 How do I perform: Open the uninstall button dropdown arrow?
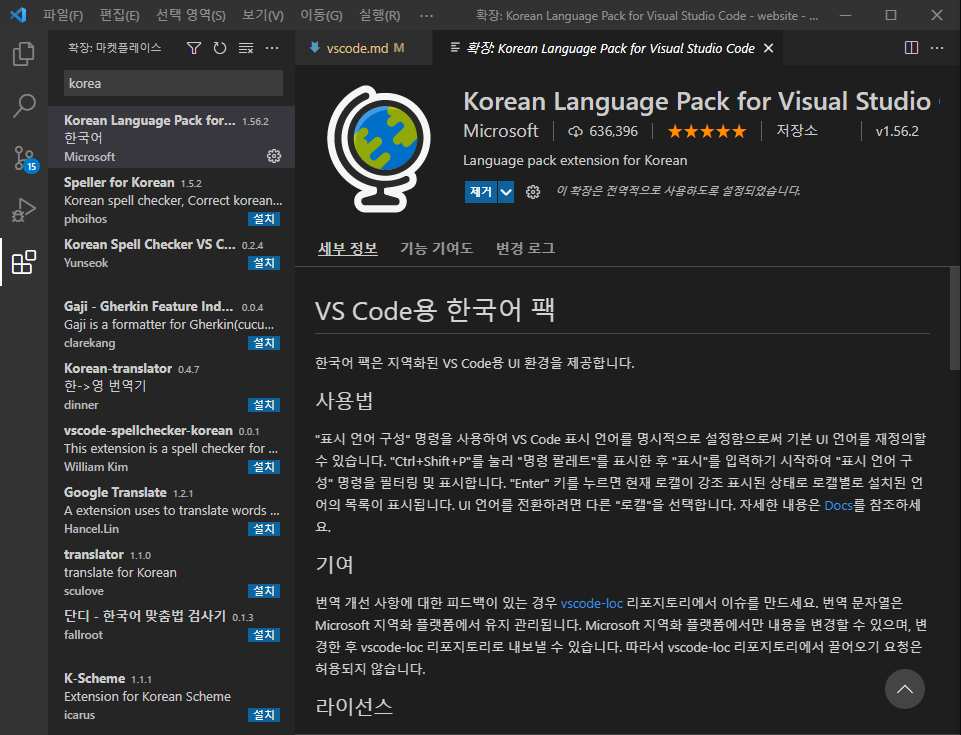pos(506,192)
